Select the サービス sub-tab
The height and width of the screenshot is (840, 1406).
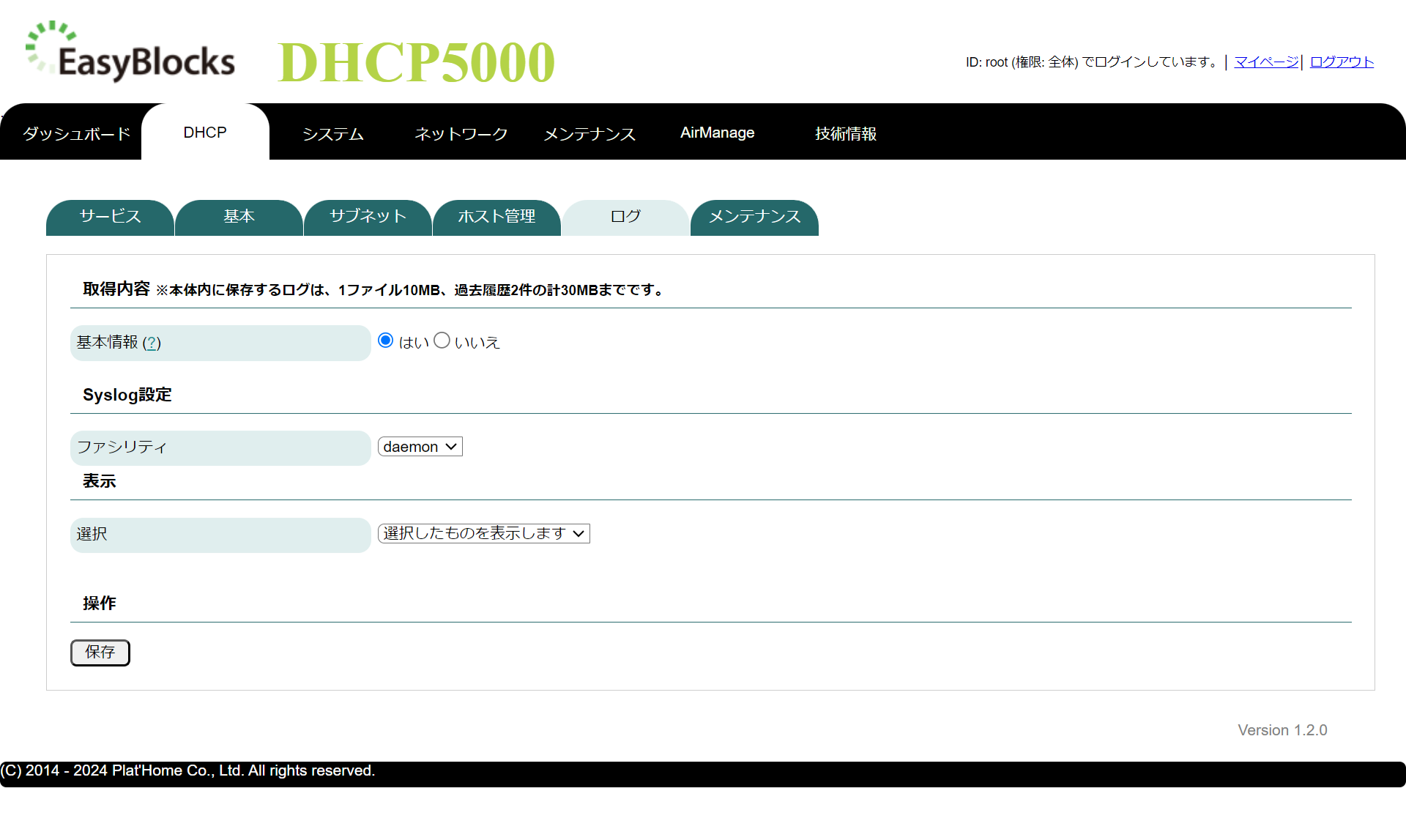click(x=110, y=217)
